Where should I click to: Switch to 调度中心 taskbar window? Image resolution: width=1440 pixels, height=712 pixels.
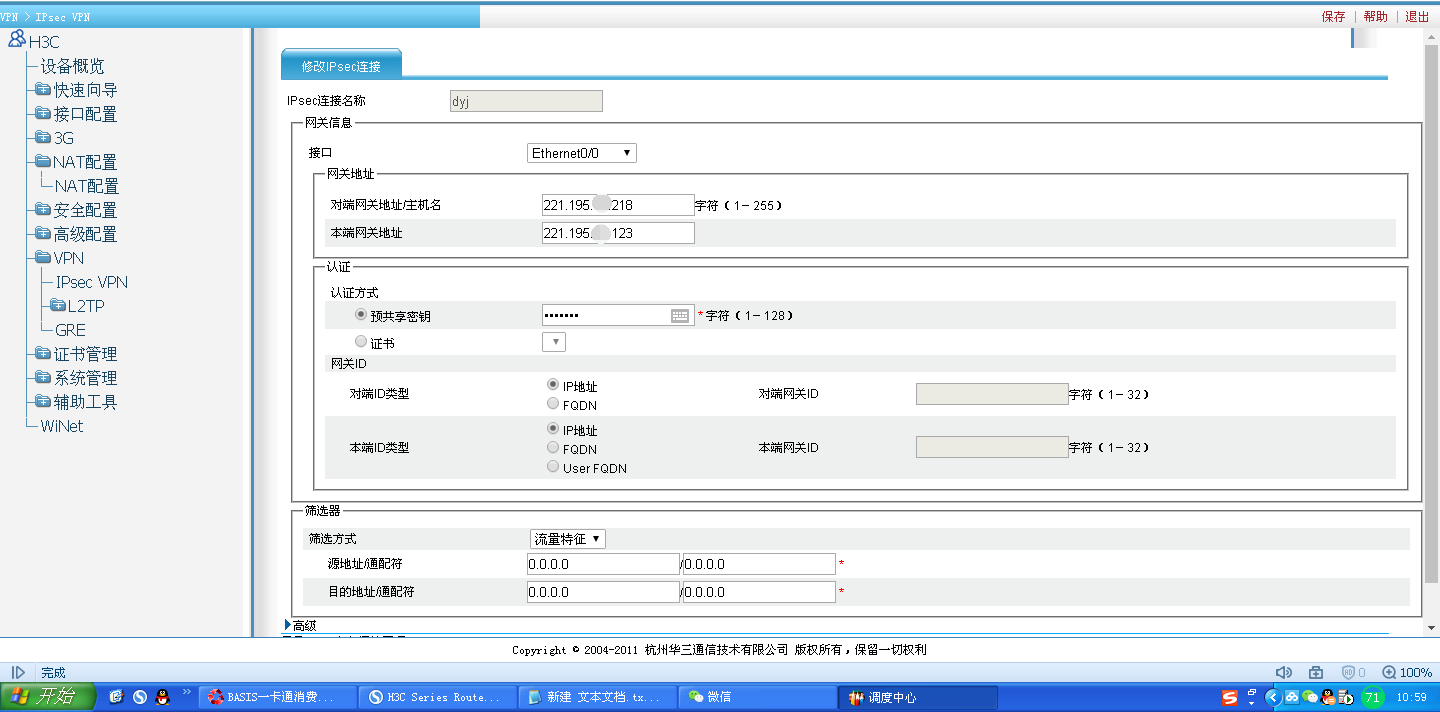[918, 697]
